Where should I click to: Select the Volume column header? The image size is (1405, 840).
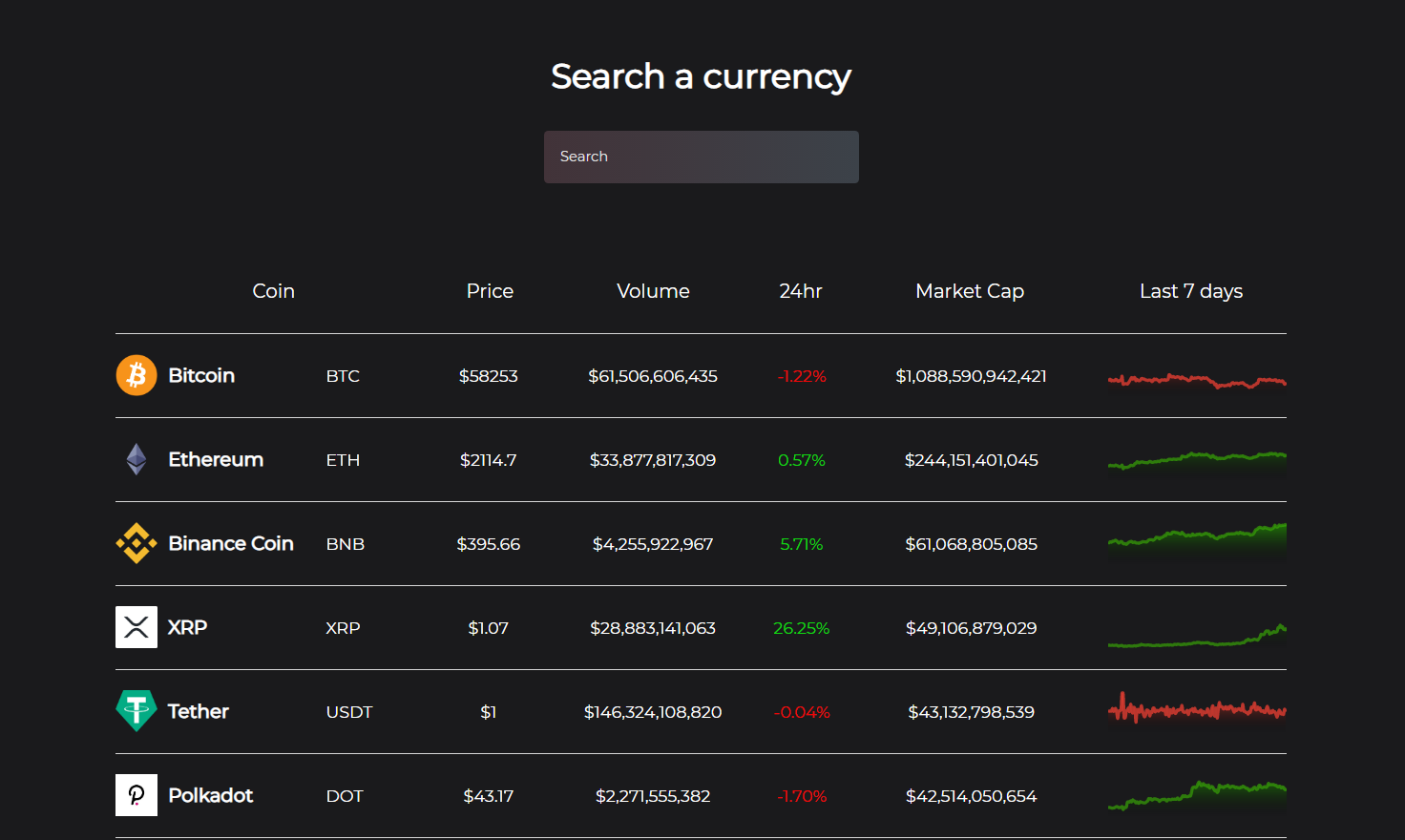(653, 291)
